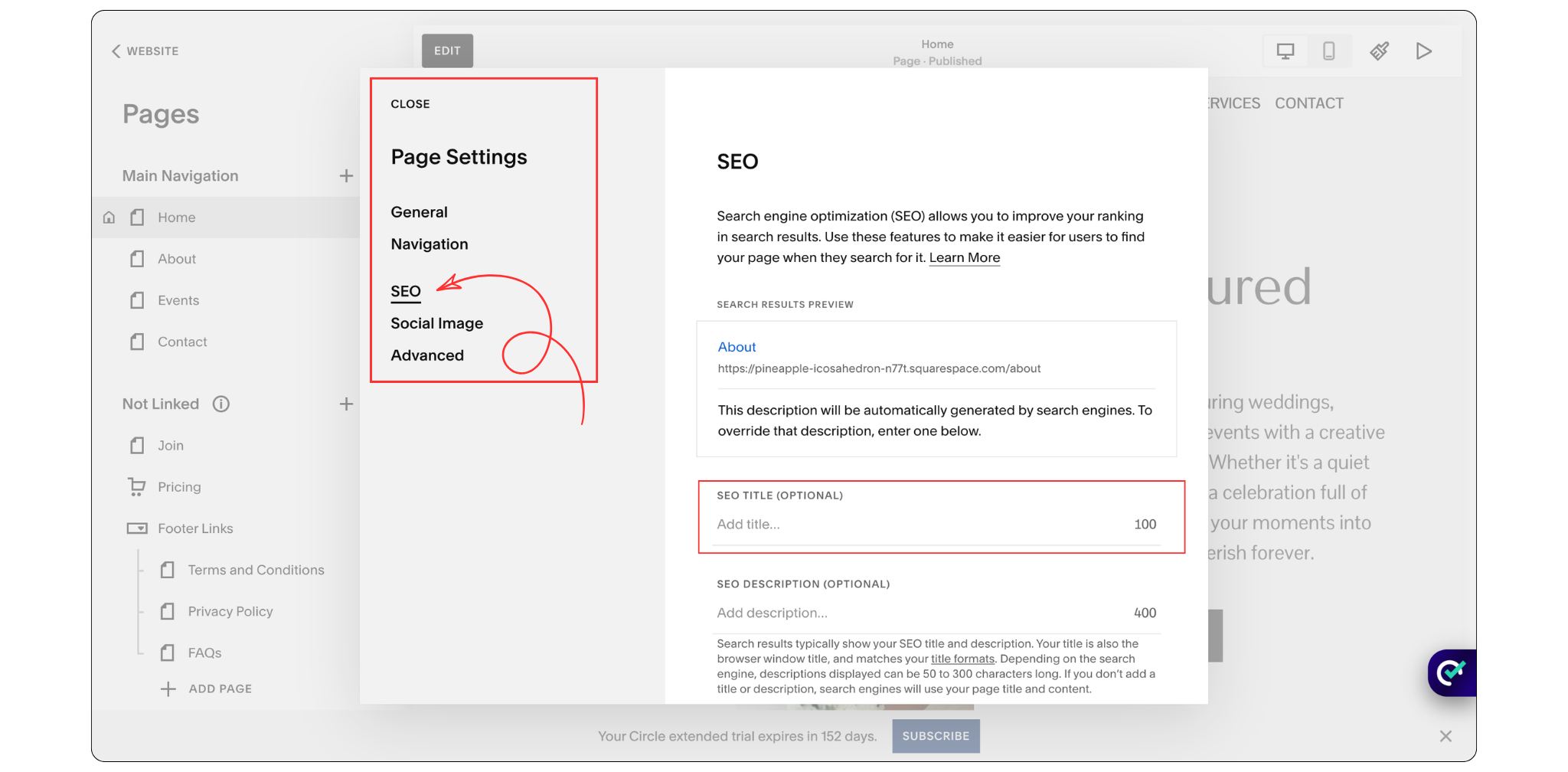Click CONTACT in site navigation
This screenshot has width=1568, height=772.
click(x=1309, y=103)
